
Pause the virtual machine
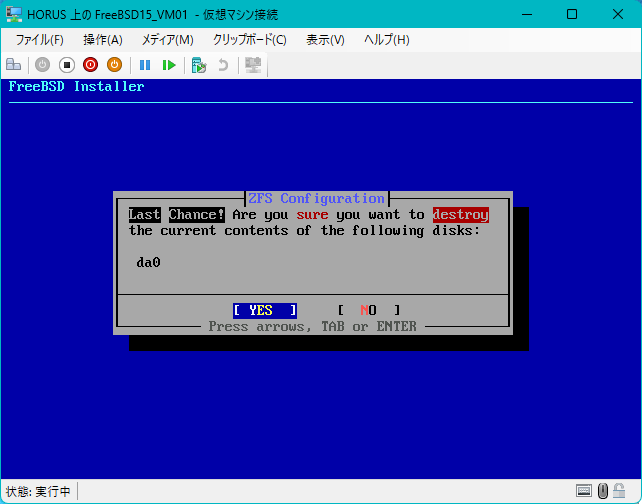[145, 65]
